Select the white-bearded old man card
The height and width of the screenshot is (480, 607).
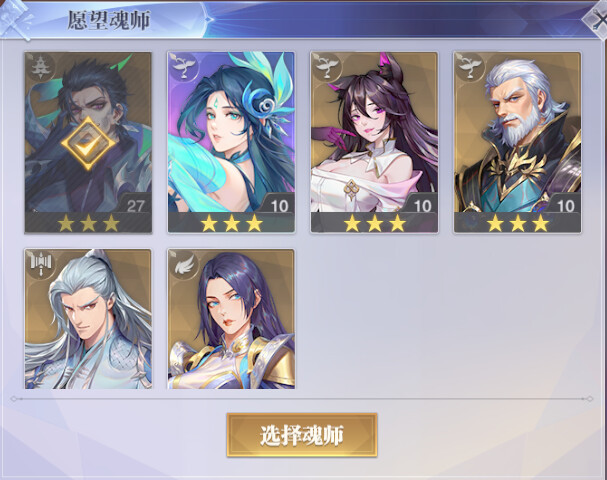518,142
